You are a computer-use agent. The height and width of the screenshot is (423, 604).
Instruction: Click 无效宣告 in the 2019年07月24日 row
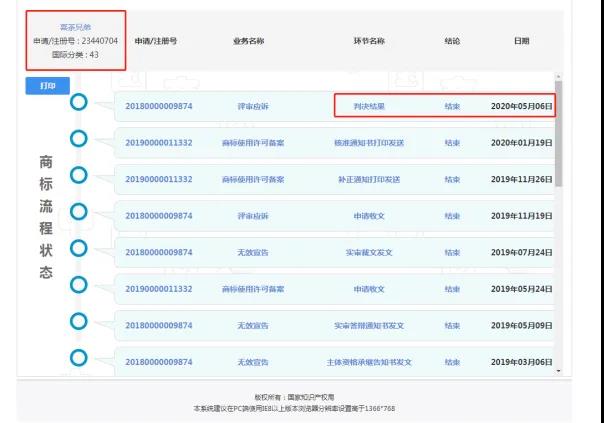(253, 253)
